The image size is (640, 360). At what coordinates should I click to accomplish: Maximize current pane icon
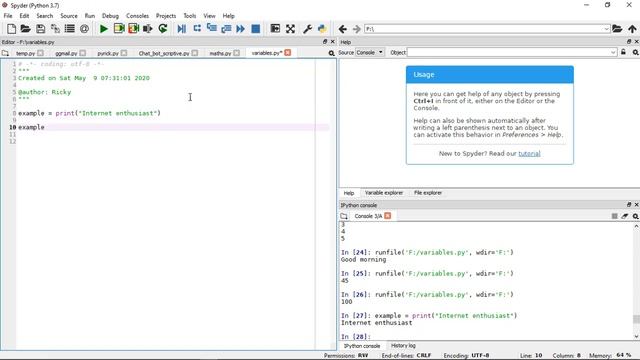pos(276,29)
